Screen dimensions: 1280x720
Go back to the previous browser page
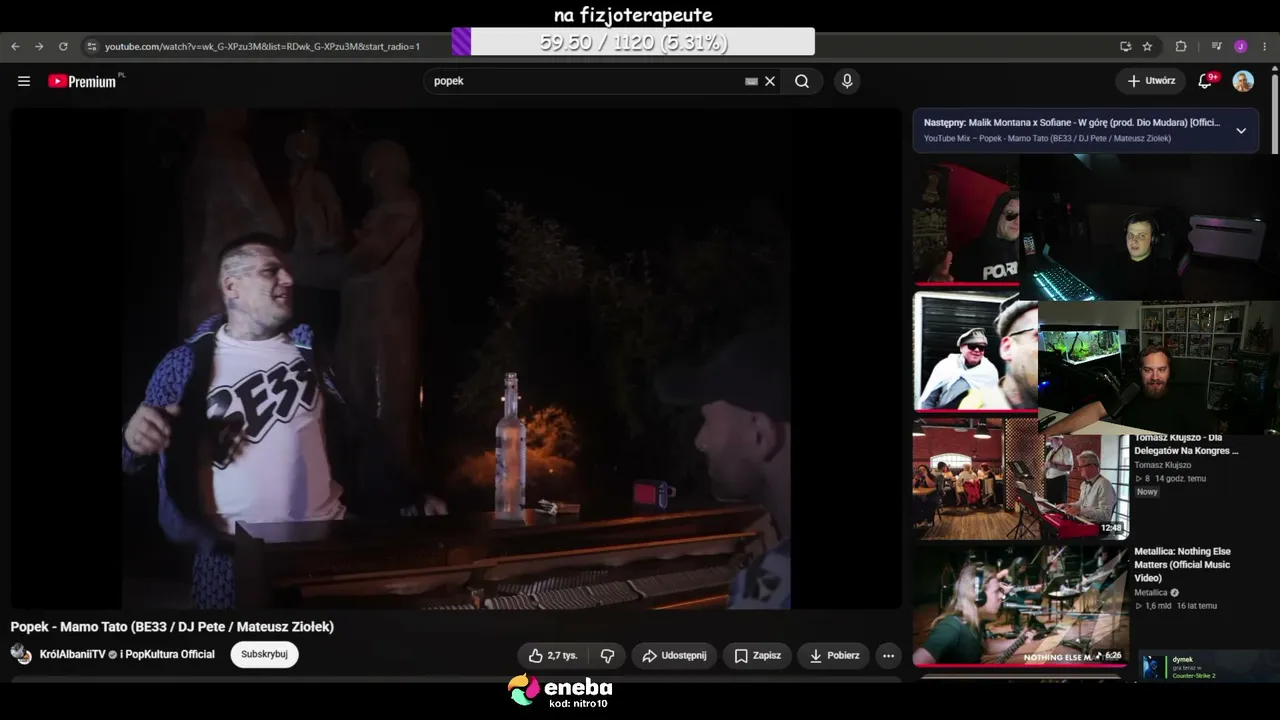click(x=15, y=46)
